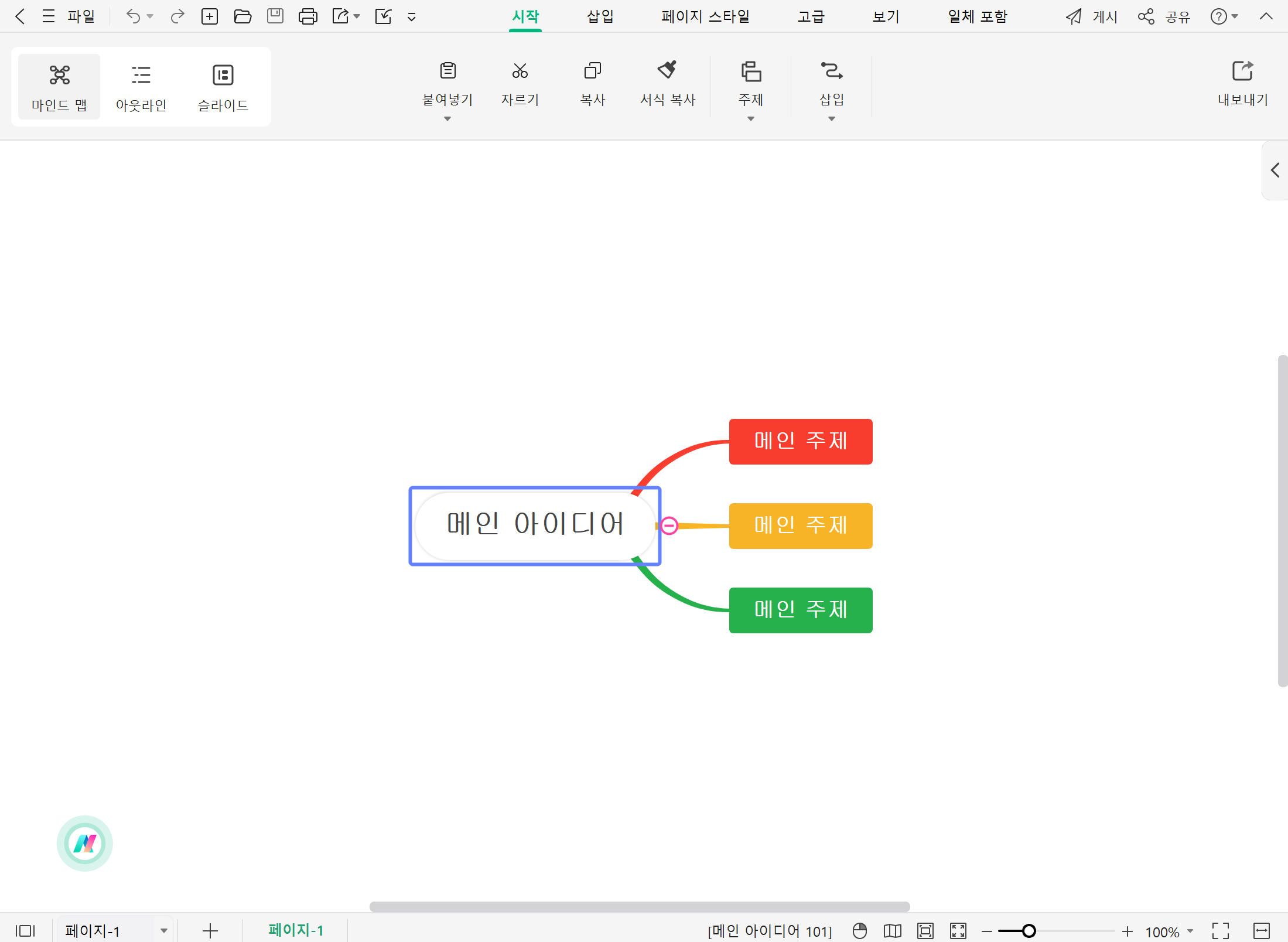Click the save disk icon
The height and width of the screenshot is (942, 1288).
click(x=275, y=16)
